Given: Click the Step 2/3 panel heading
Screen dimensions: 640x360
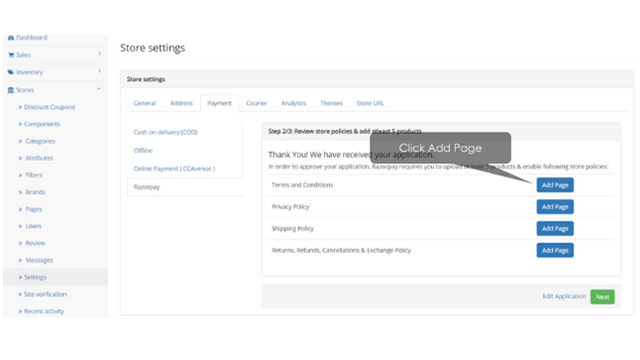Looking at the screenshot, I should pyautogui.click(x=344, y=131).
